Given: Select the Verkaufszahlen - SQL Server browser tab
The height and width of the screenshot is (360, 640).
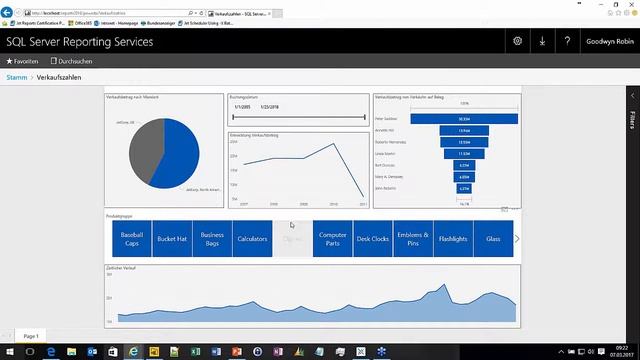Looking at the screenshot, I should click(x=239, y=13).
